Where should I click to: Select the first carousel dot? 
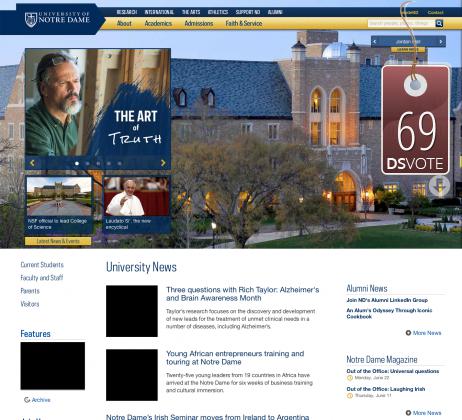(x=77, y=163)
